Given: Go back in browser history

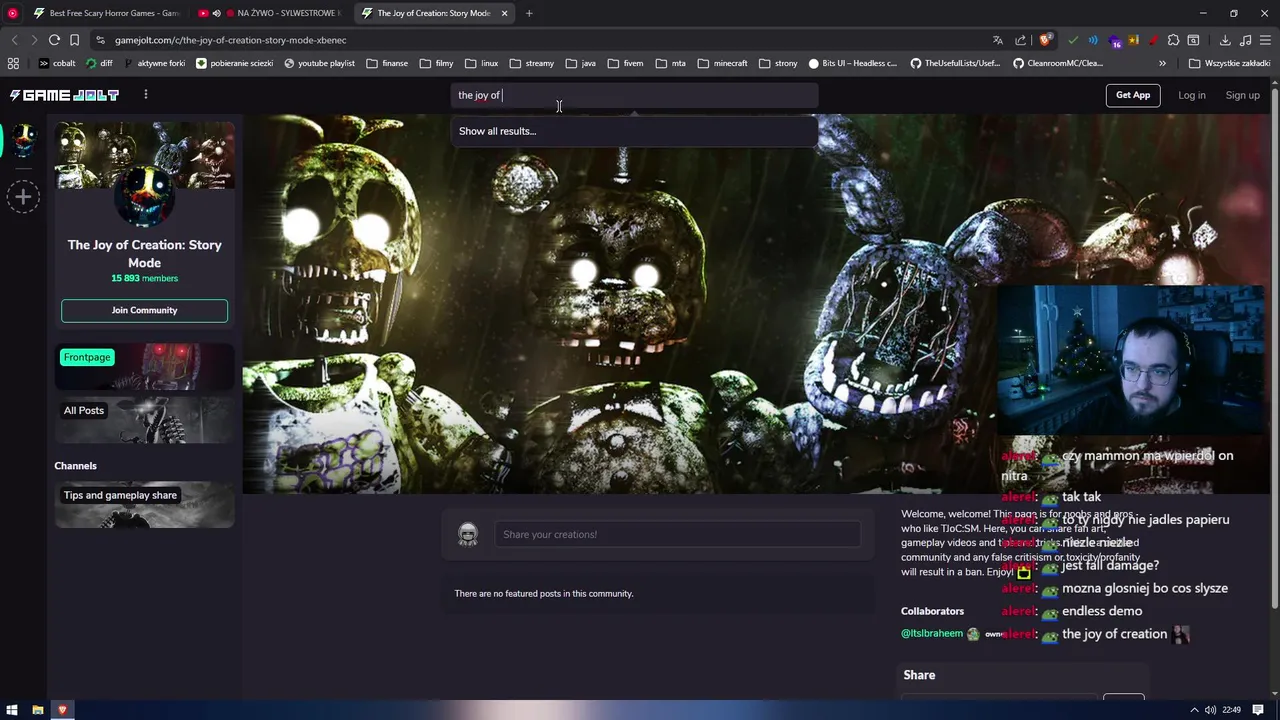Looking at the screenshot, I should pos(14,40).
